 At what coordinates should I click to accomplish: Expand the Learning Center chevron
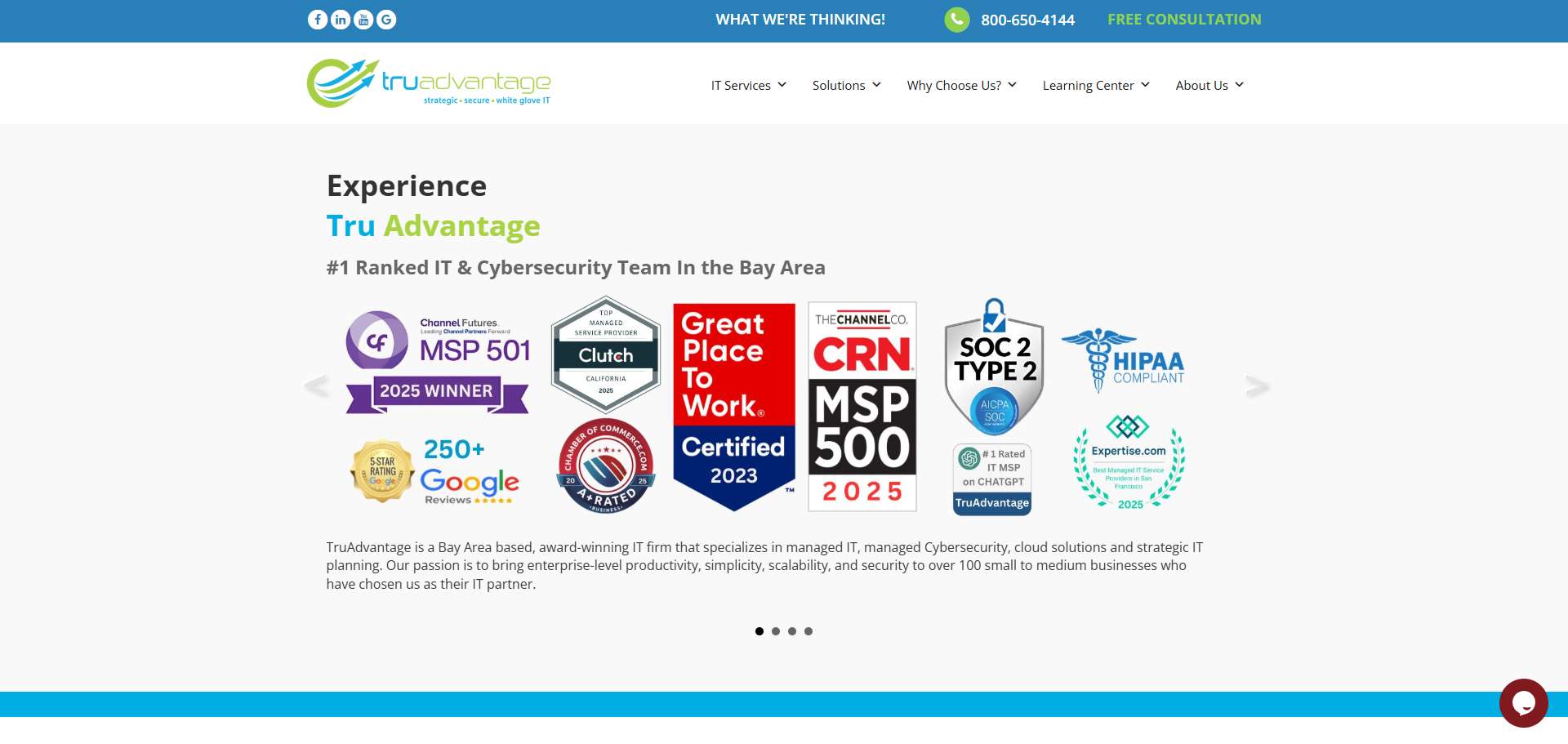[x=1146, y=85]
